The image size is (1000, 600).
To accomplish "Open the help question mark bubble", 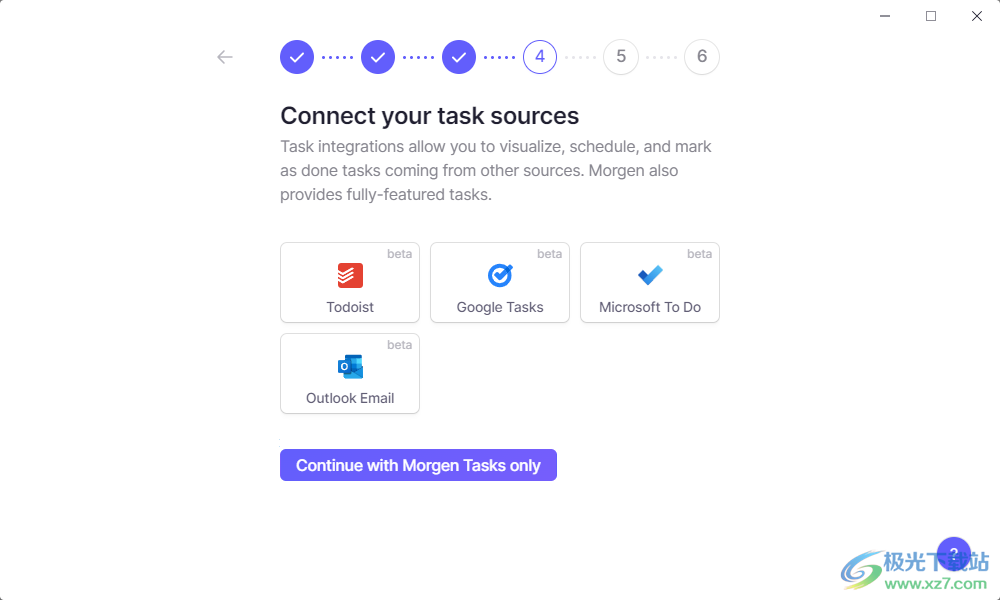I will click(954, 553).
